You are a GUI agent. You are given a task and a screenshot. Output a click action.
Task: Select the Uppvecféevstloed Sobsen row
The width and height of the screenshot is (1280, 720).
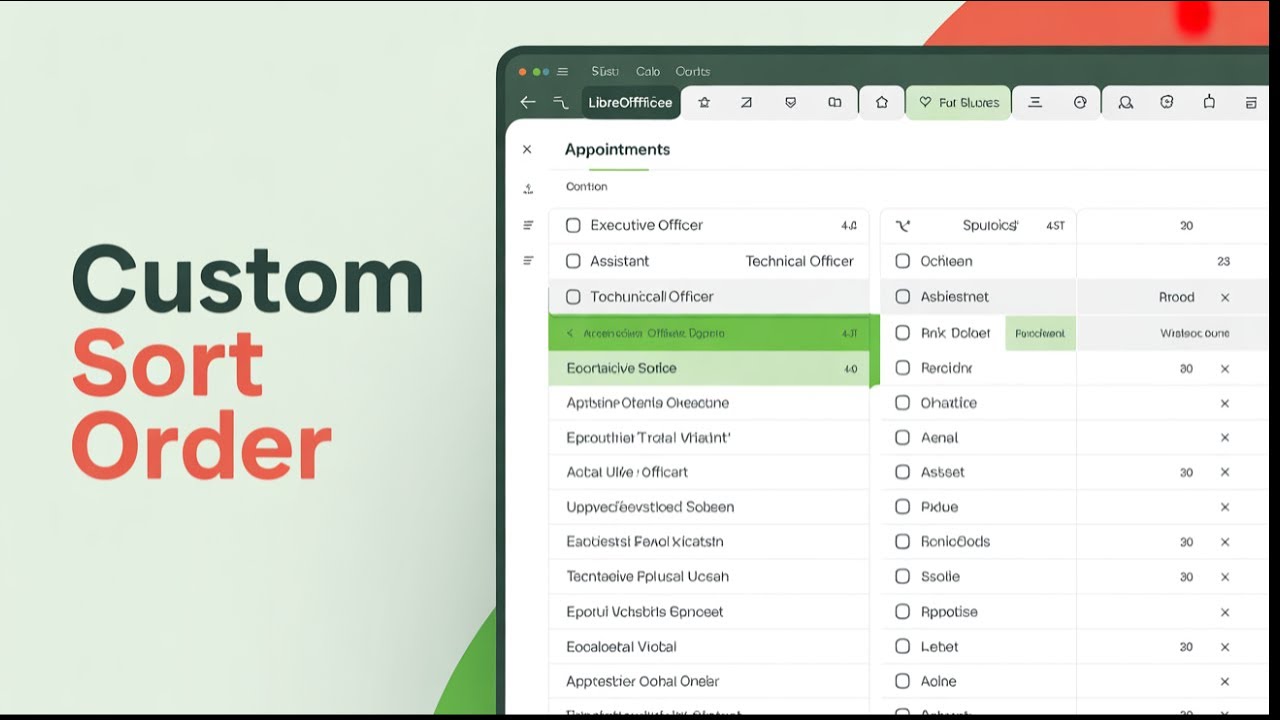pos(709,507)
